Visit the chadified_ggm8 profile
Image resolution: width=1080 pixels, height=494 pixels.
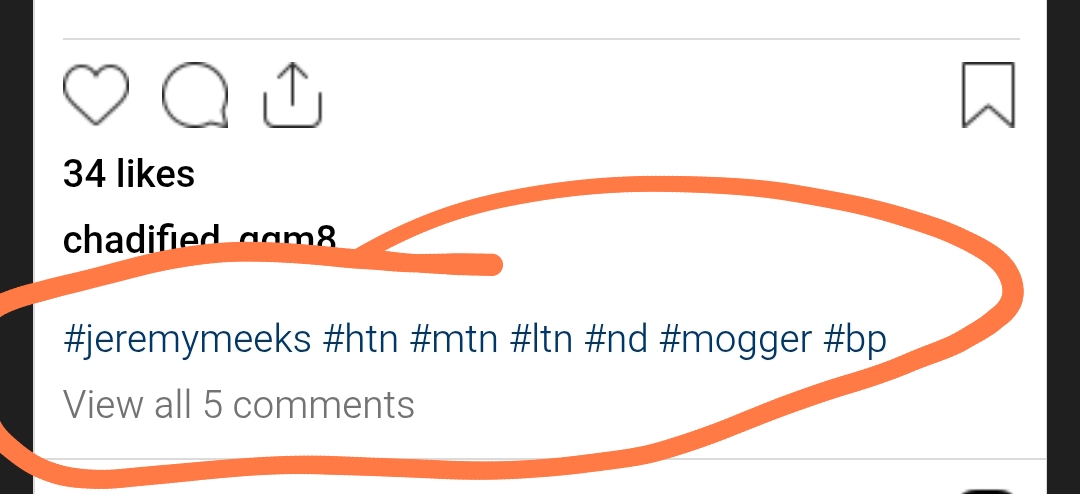tap(199, 239)
